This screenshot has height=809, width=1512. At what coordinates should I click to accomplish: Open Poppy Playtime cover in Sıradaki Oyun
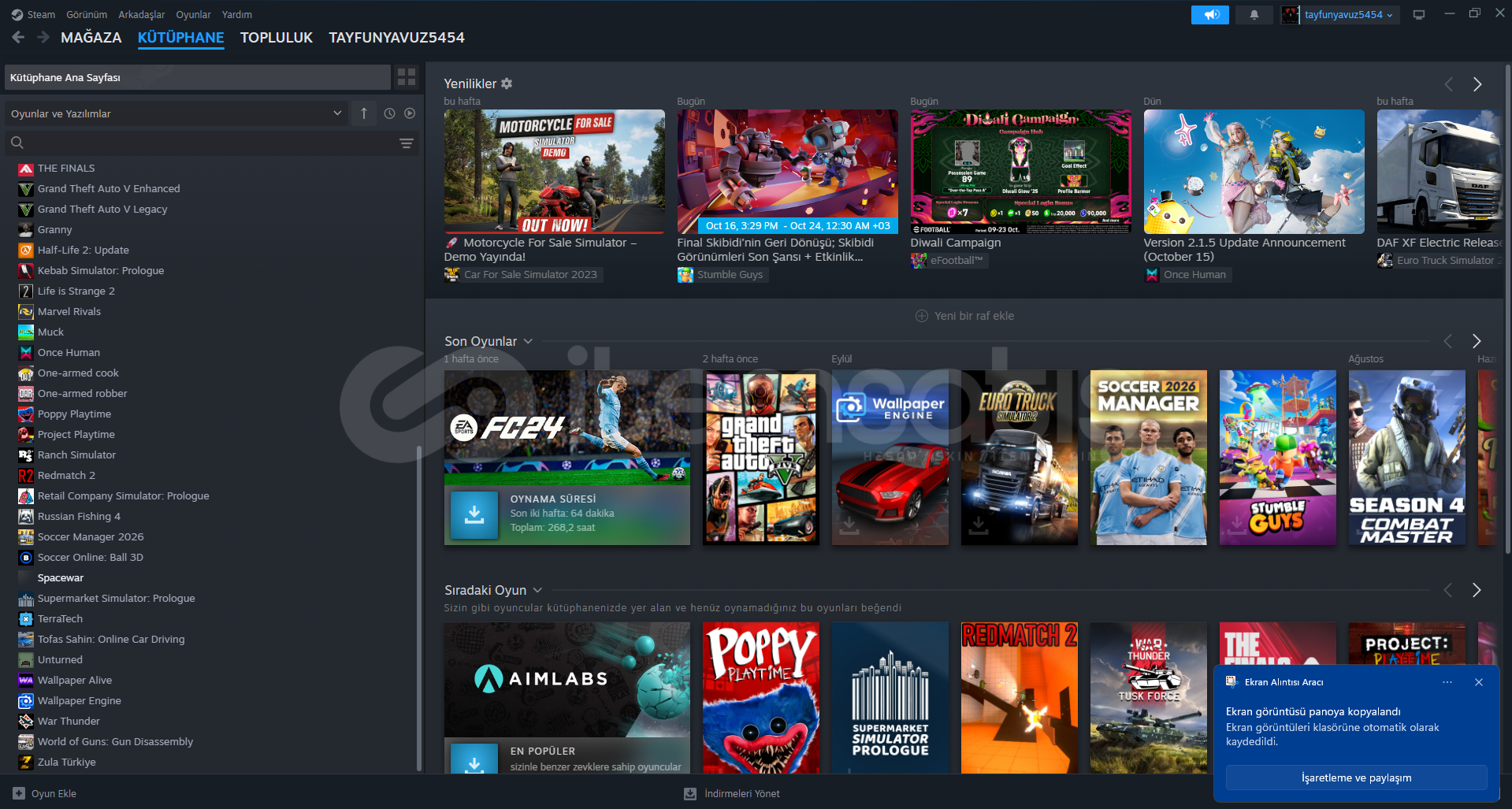761,698
